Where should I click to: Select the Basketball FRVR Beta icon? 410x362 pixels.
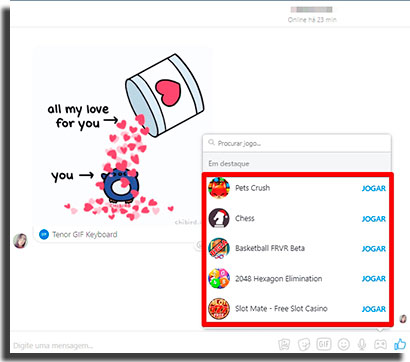(x=219, y=248)
